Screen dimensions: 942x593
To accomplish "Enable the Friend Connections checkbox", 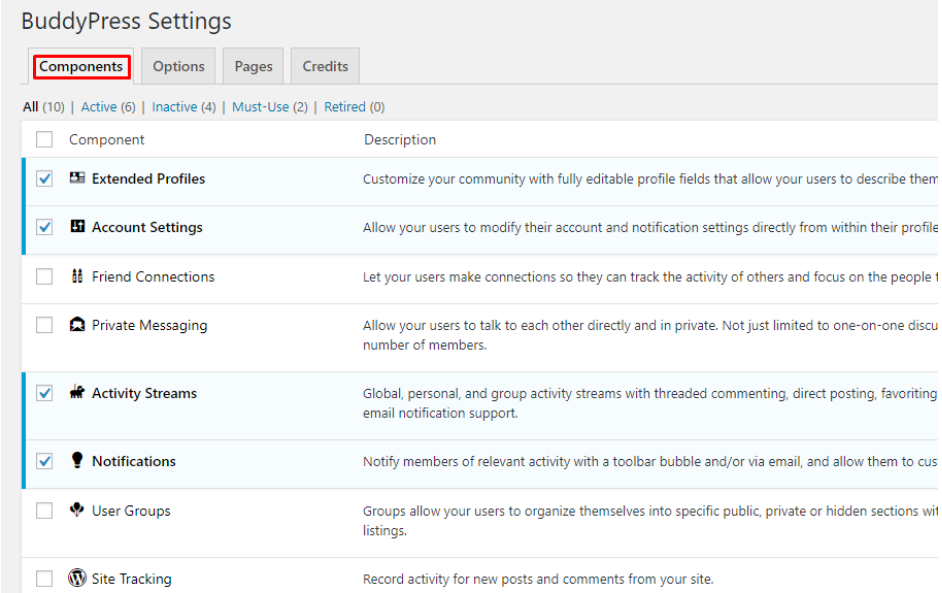I will (44, 277).
